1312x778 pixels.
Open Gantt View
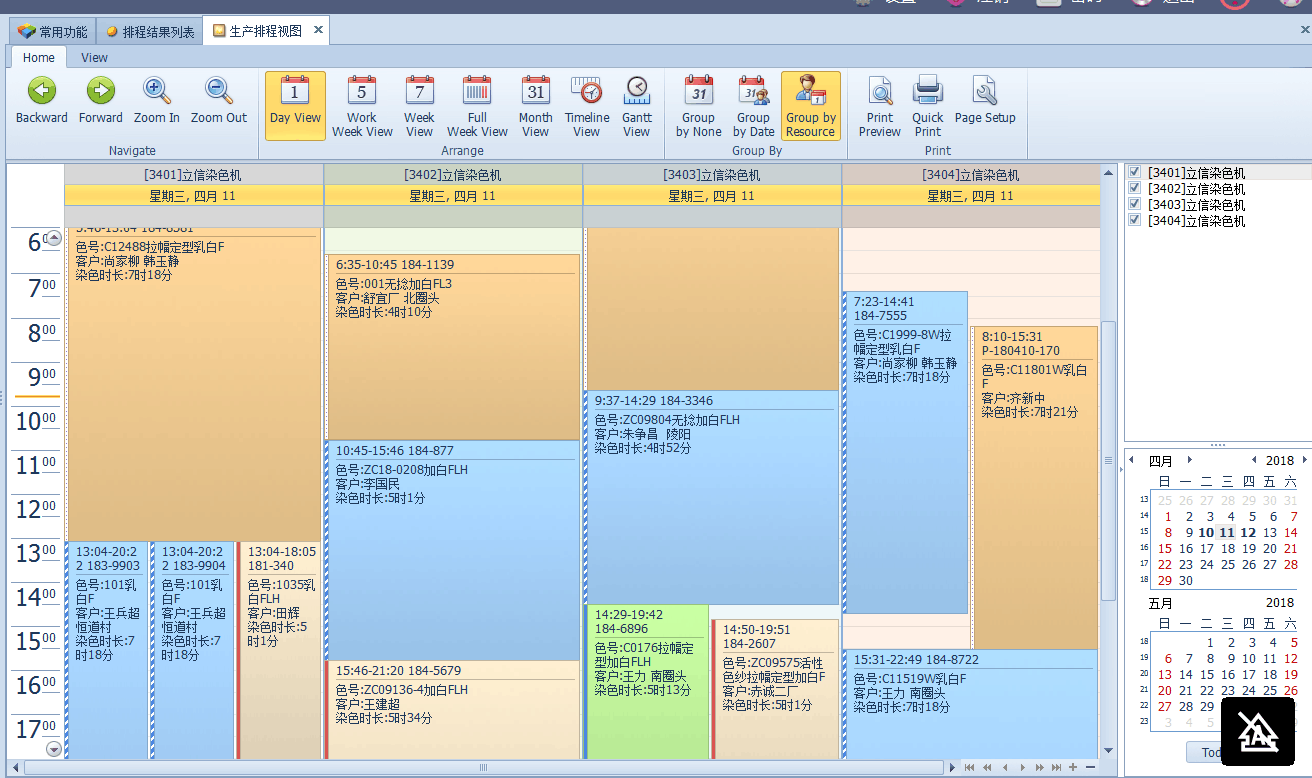coord(637,105)
